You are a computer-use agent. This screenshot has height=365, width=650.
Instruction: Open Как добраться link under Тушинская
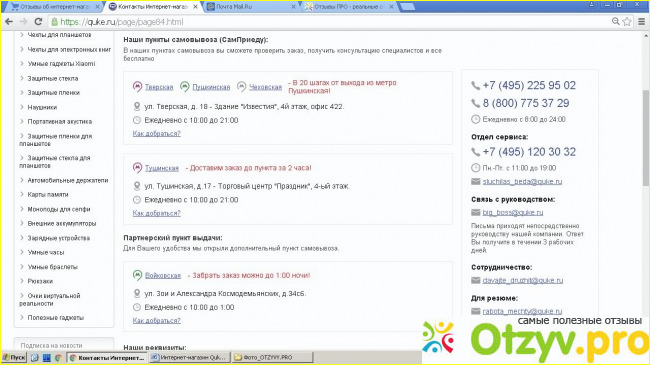157,213
